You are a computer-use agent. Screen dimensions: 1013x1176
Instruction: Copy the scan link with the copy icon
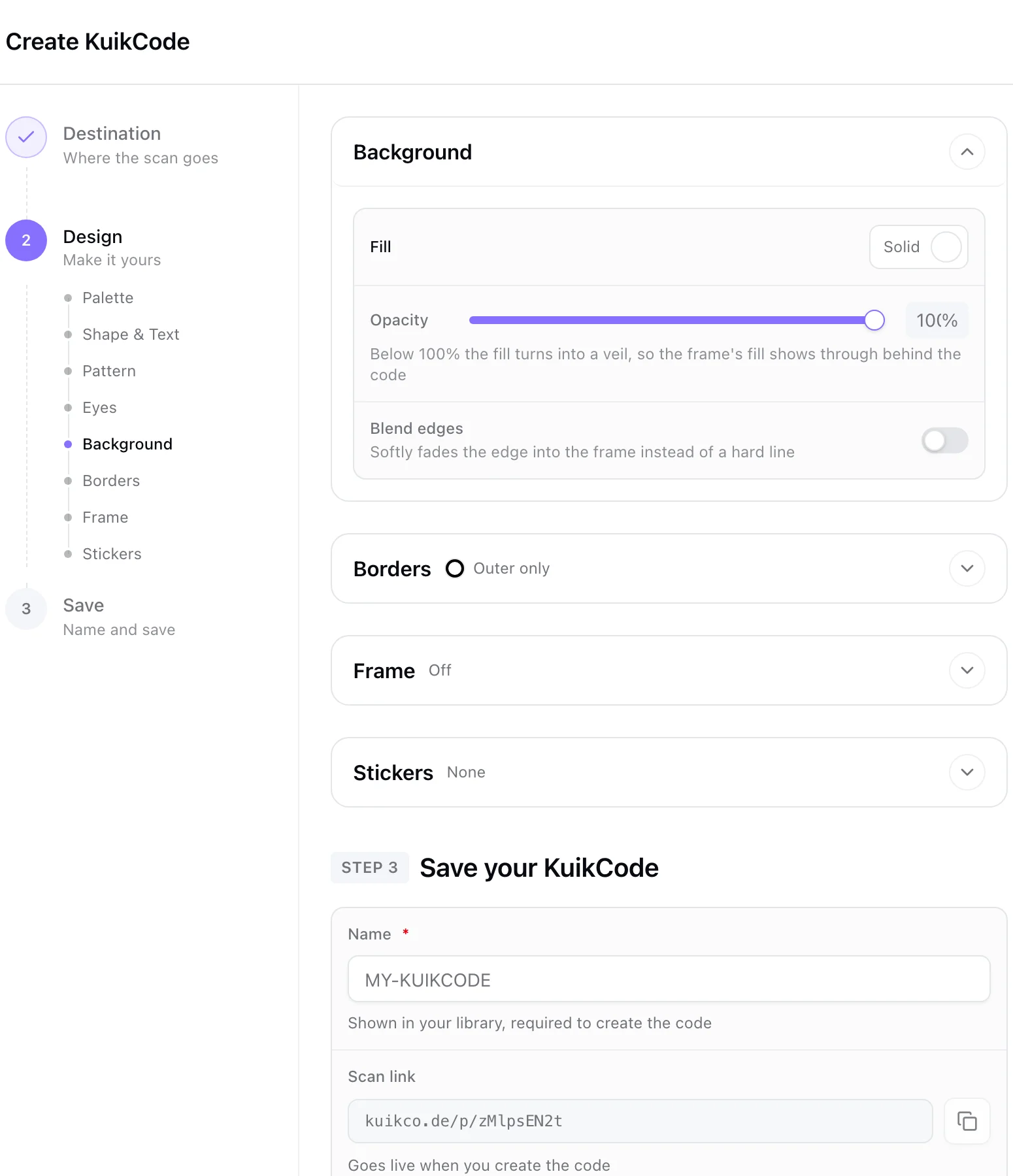pyautogui.click(x=967, y=1121)
